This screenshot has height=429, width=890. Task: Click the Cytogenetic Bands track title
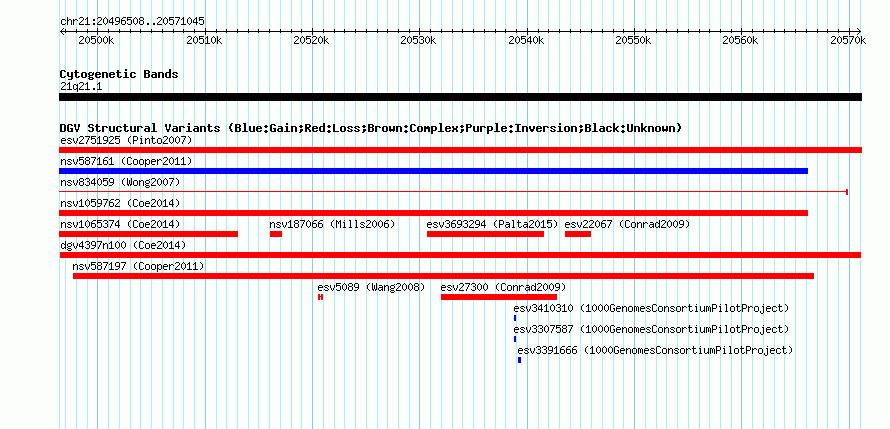click(119, 74)
